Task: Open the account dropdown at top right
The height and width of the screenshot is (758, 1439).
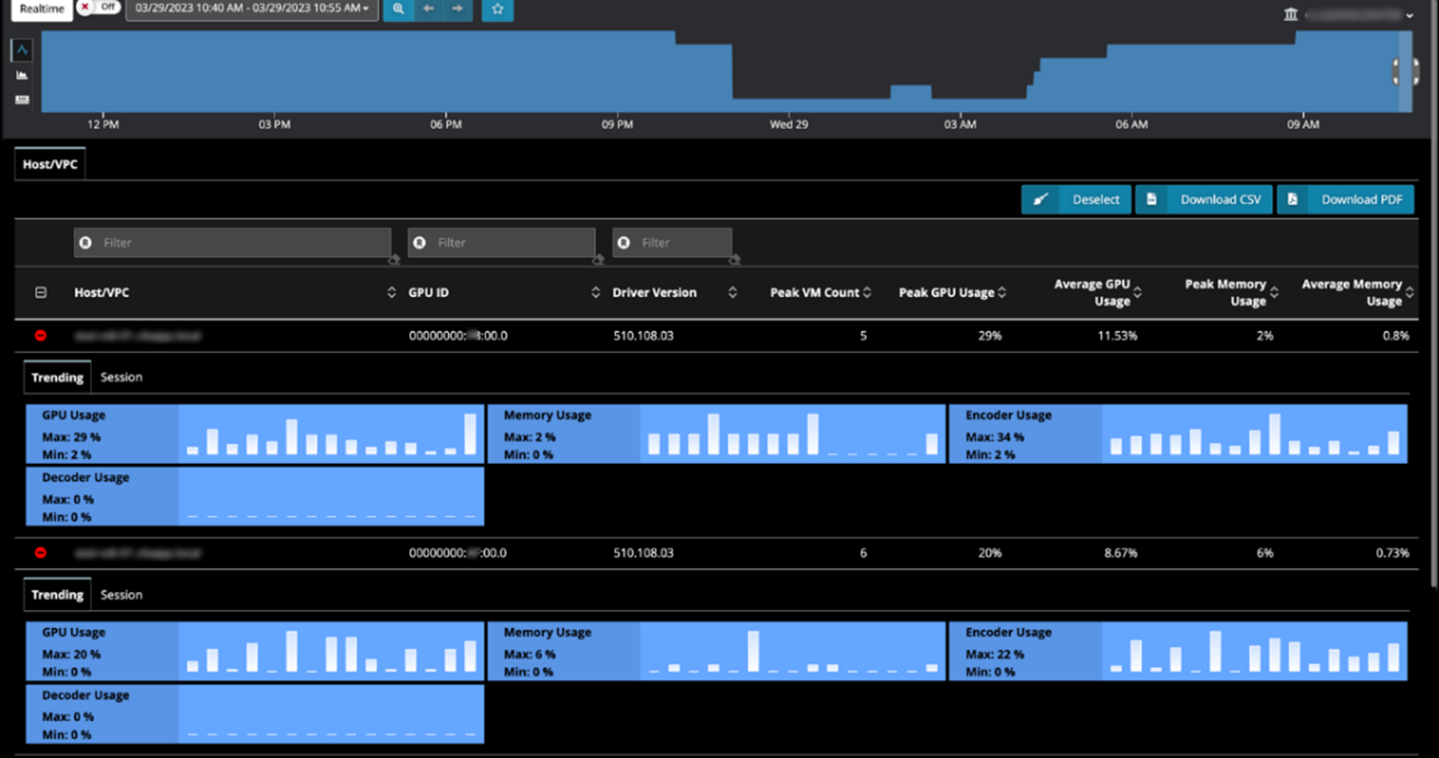Action: pos(1352,15)
